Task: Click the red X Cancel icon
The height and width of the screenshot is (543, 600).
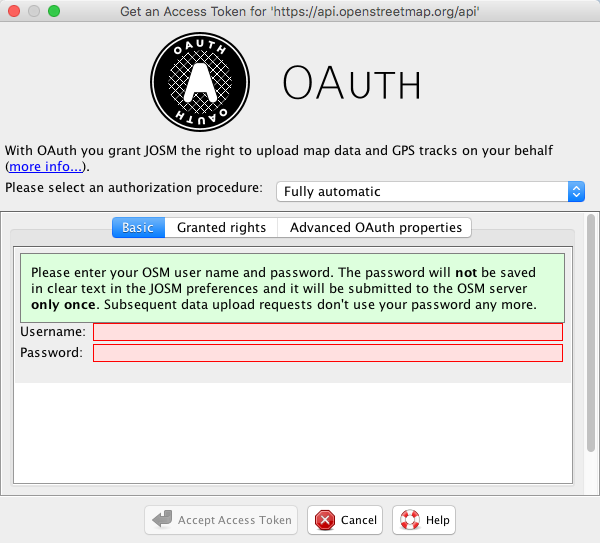Action: tap(324, 520)
